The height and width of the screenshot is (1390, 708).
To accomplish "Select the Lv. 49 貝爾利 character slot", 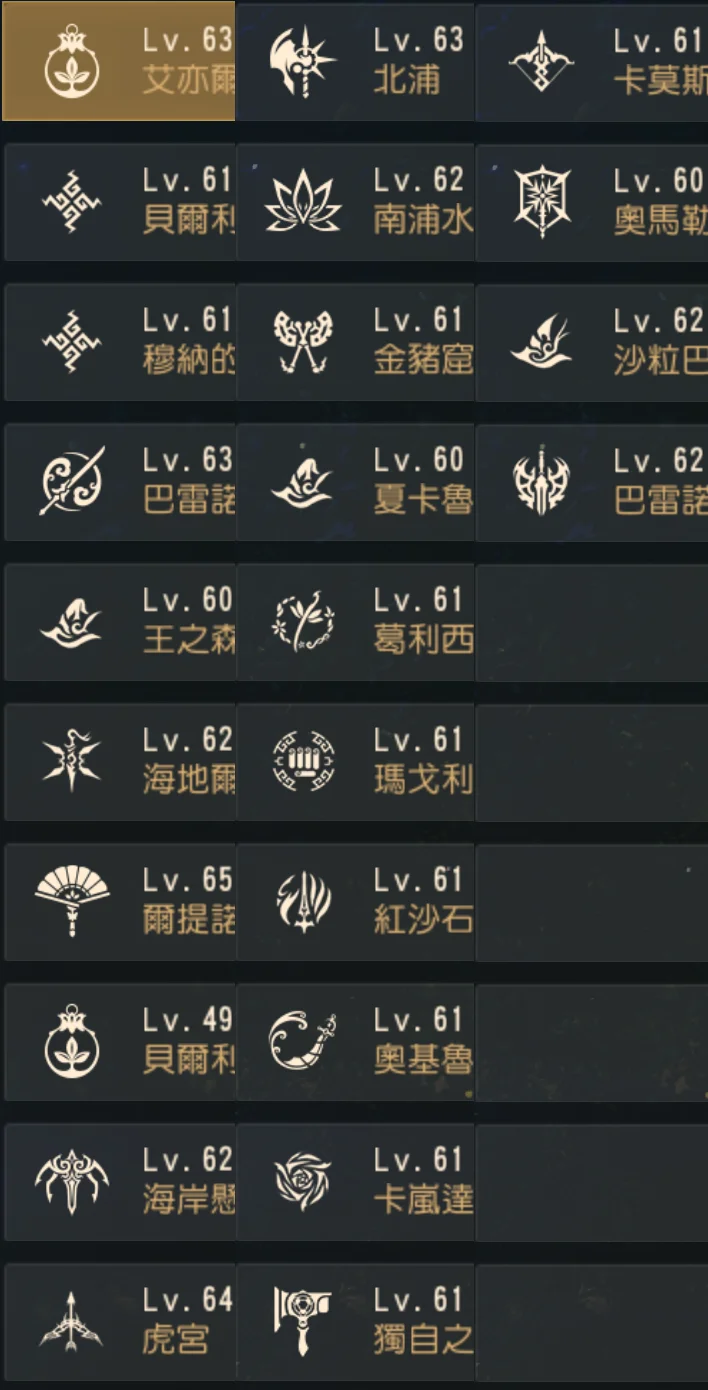I will [x=120, y=1042].
